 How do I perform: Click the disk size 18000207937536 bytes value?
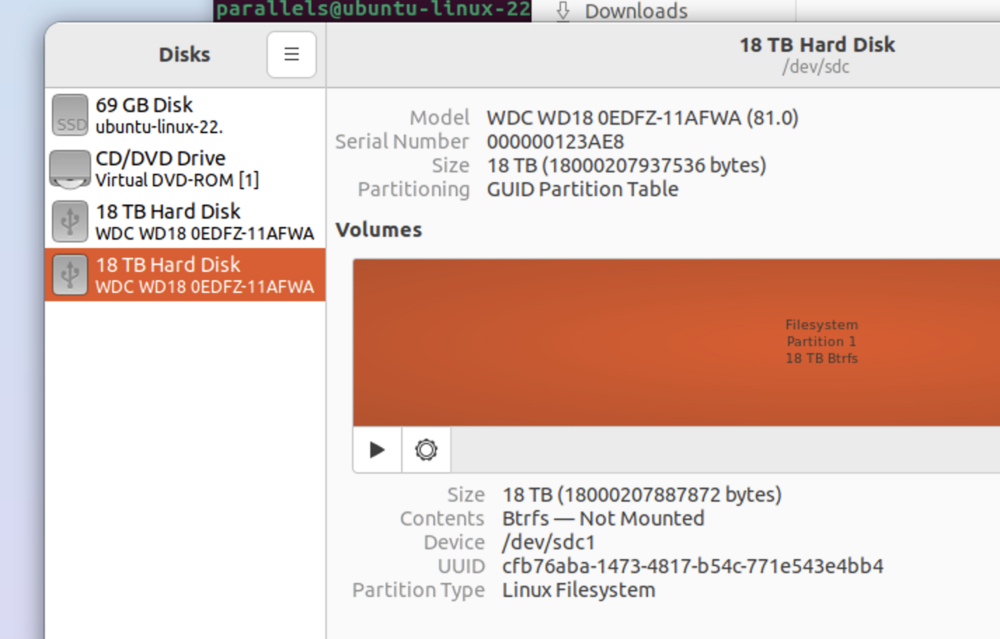[626, 166]
